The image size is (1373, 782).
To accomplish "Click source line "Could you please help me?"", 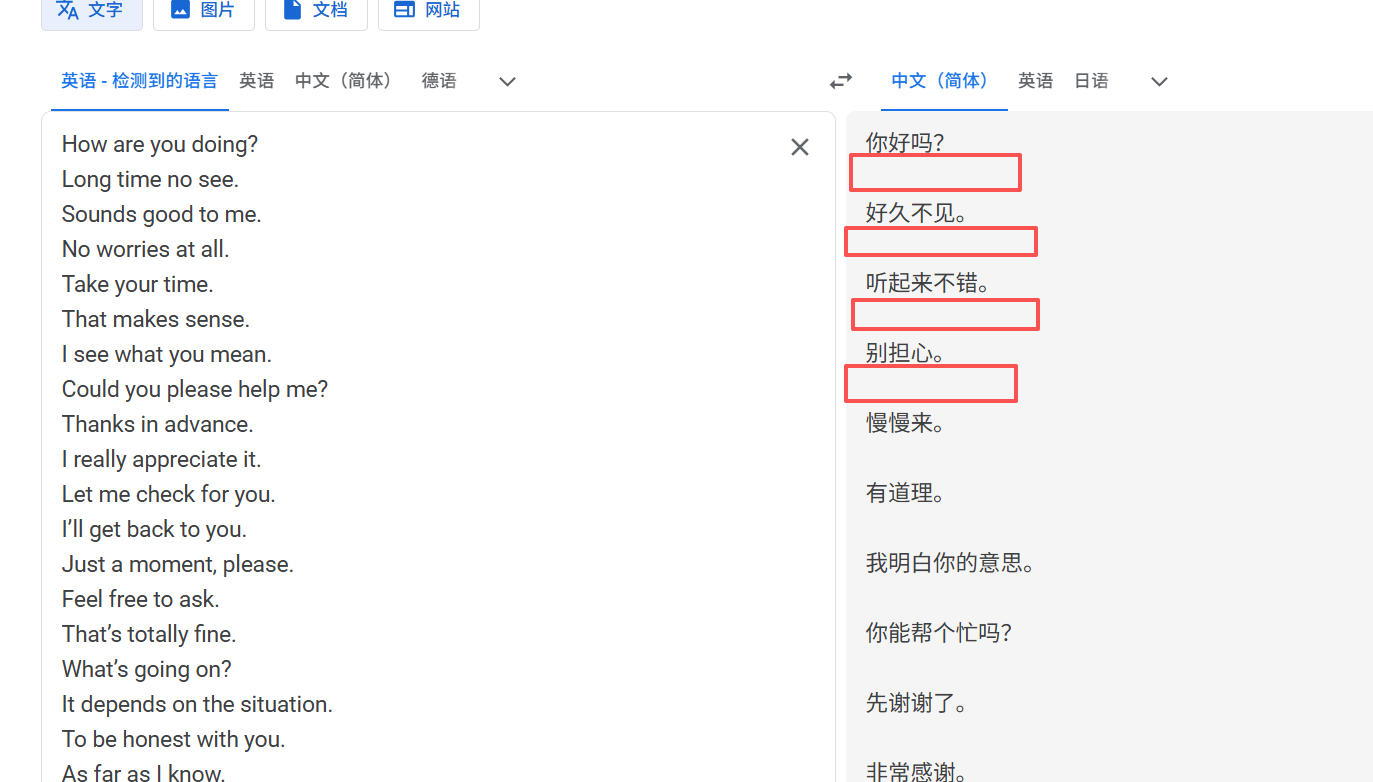I will coord(195,389).
